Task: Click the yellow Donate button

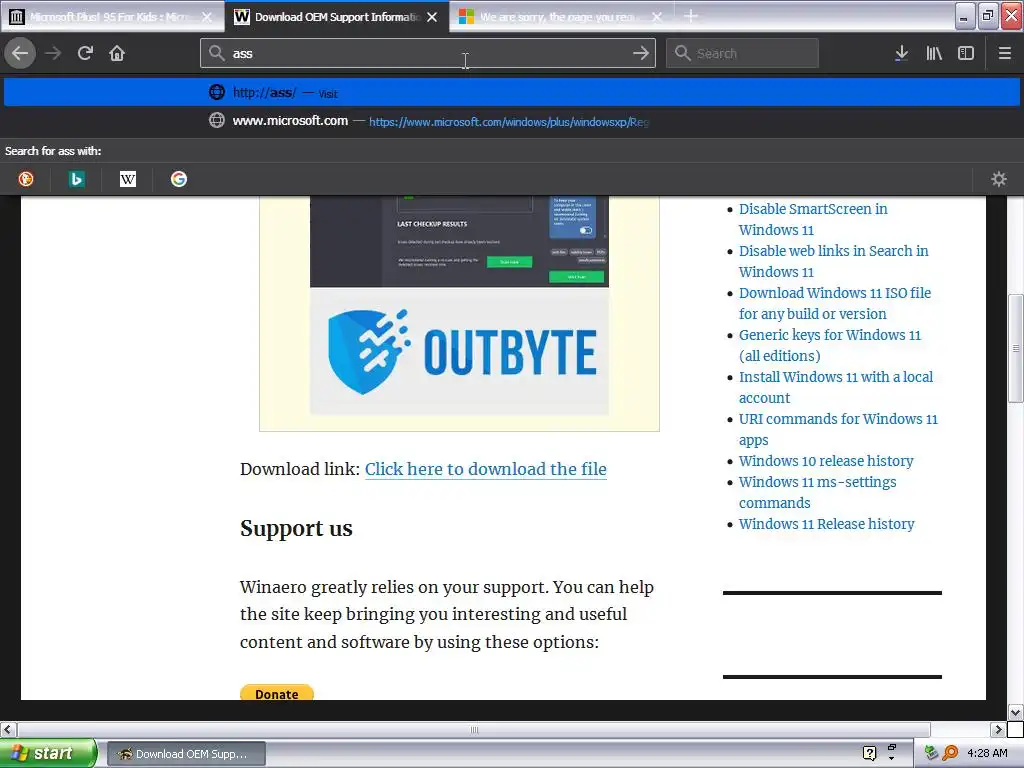Action: click(277, 693)
